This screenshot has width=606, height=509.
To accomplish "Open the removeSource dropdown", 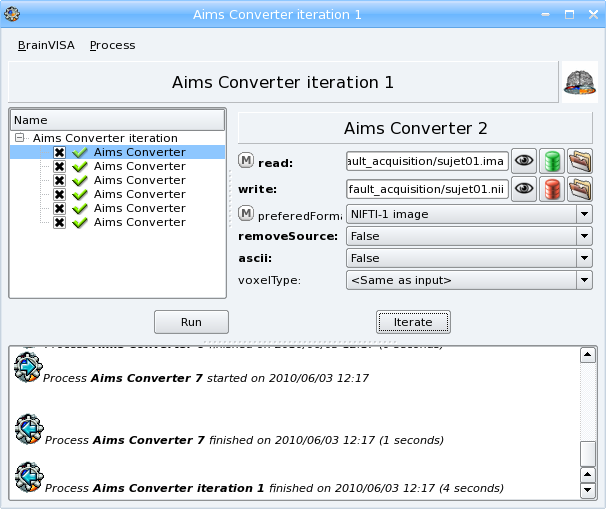I will (x=469, y=236).
